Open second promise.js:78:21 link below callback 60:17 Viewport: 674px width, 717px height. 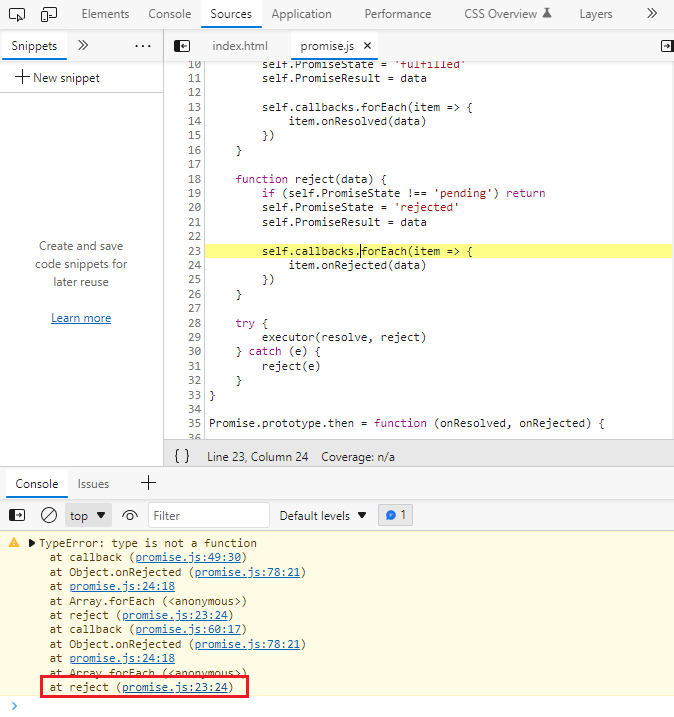click(x=247, y=643)
